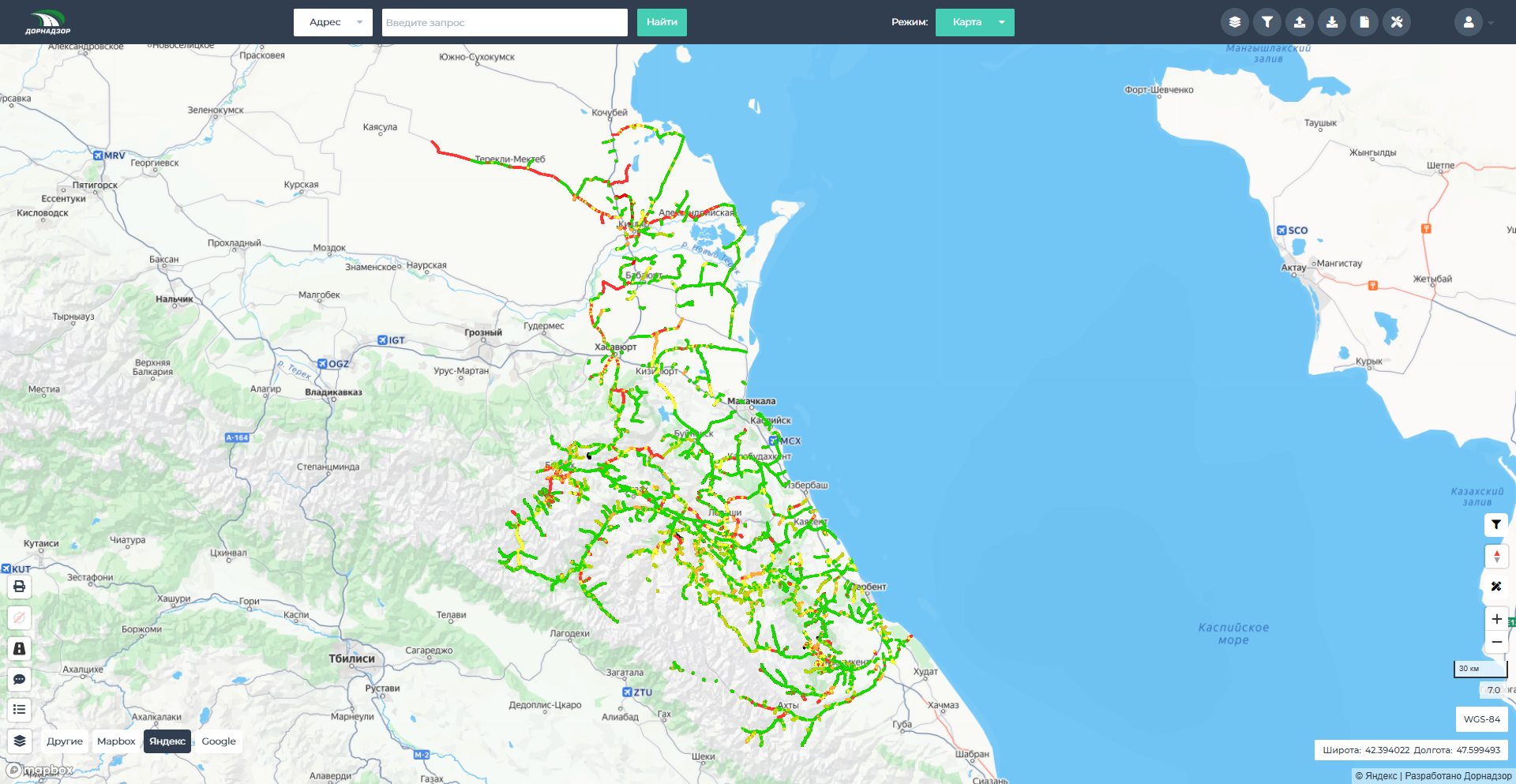Image resolution: width=1516 pixels, height=784 pixels.
Task: Click the Кутаиси city label
Action: click(41, 543)
